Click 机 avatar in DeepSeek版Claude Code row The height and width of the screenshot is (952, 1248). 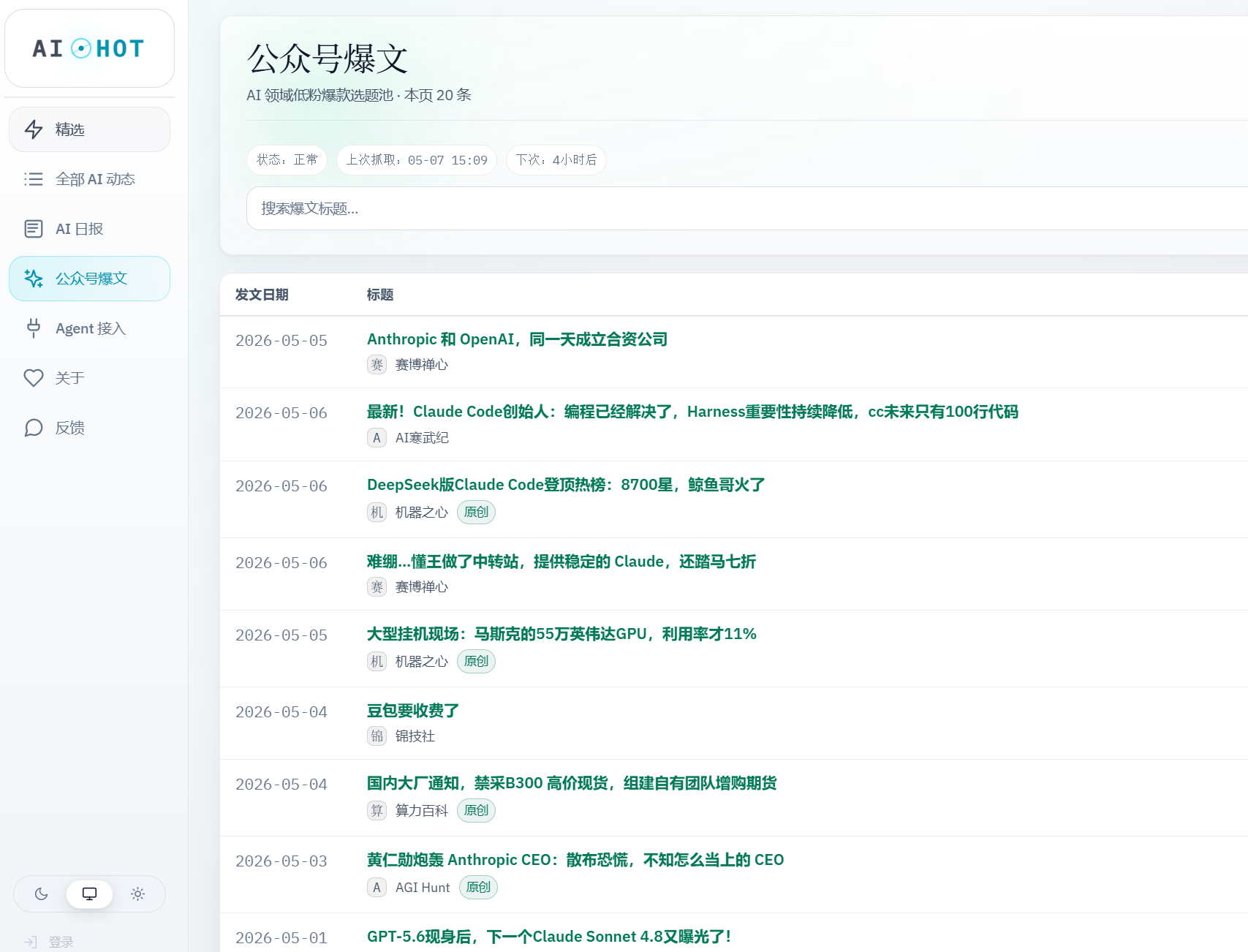tap(377, 512)
